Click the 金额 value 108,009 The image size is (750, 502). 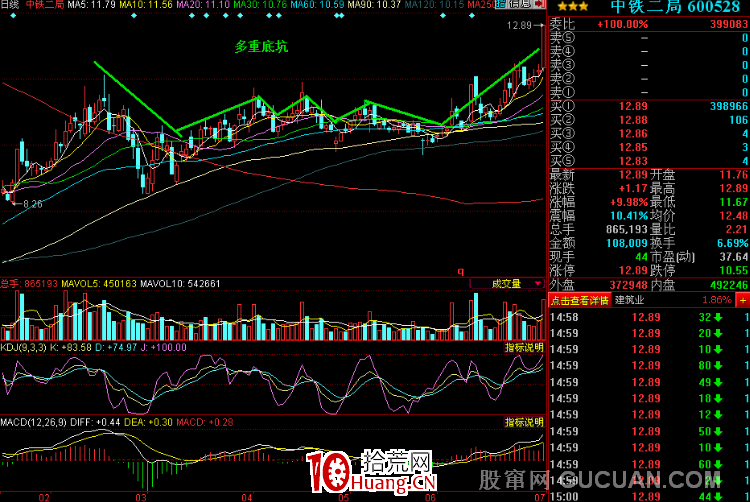(x=627, y=243)
